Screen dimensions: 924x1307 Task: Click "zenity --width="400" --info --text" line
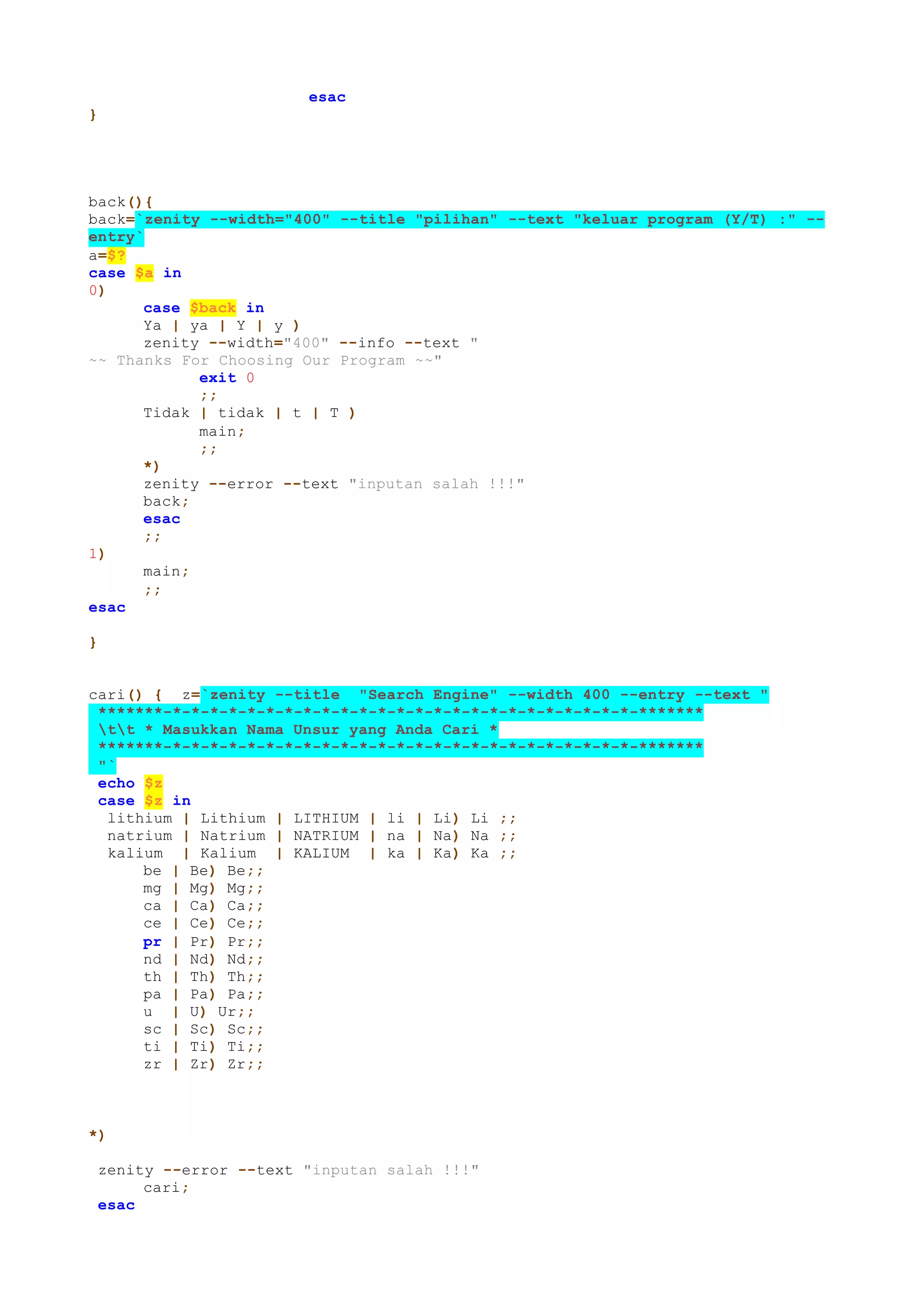[311, 343]
